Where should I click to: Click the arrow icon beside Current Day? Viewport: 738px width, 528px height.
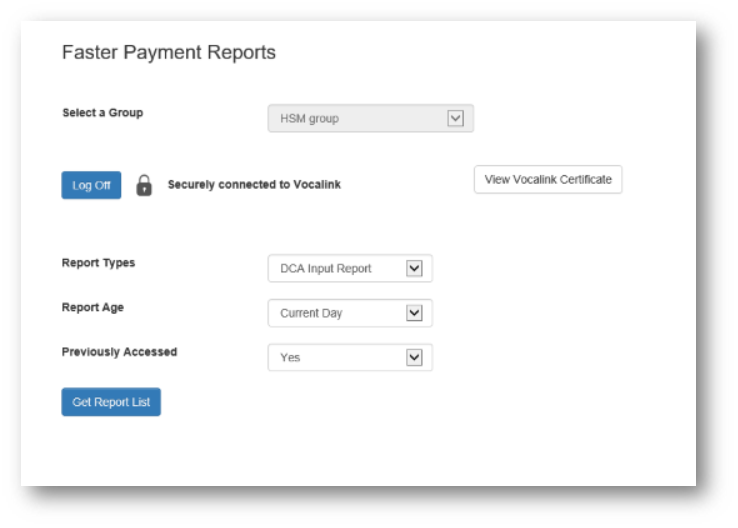point(414,313)
